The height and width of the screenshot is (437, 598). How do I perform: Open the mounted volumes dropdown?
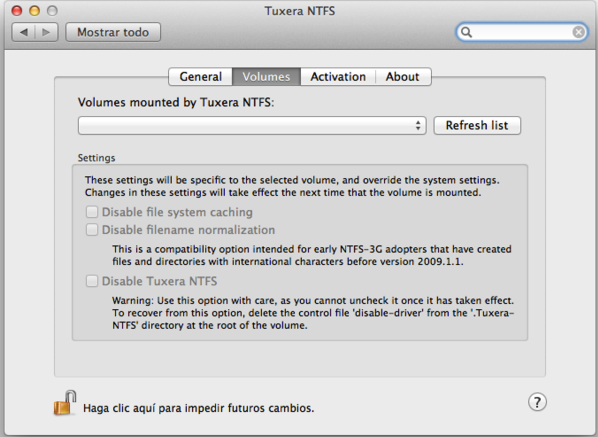[x=252, y=125]
